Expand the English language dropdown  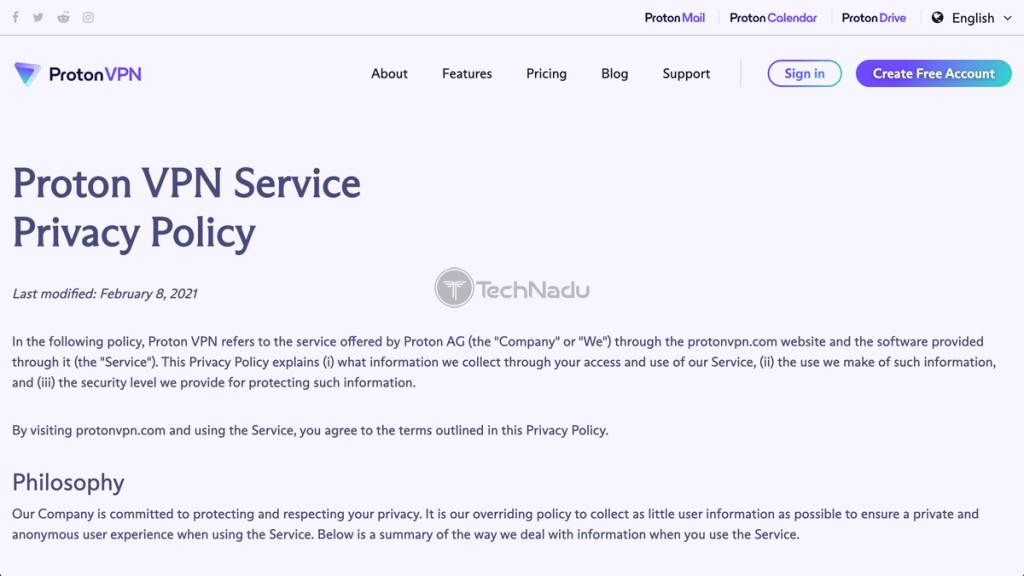972,18
